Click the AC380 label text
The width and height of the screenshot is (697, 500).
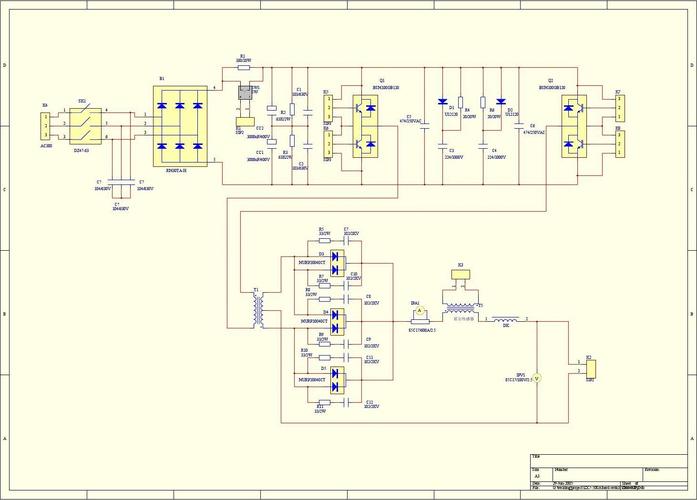(46, 145)
